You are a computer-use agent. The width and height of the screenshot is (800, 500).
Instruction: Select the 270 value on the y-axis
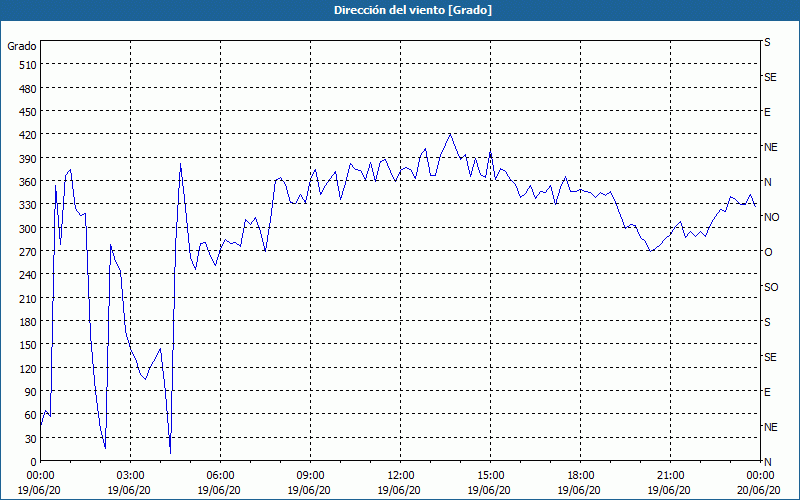[28, 252]
